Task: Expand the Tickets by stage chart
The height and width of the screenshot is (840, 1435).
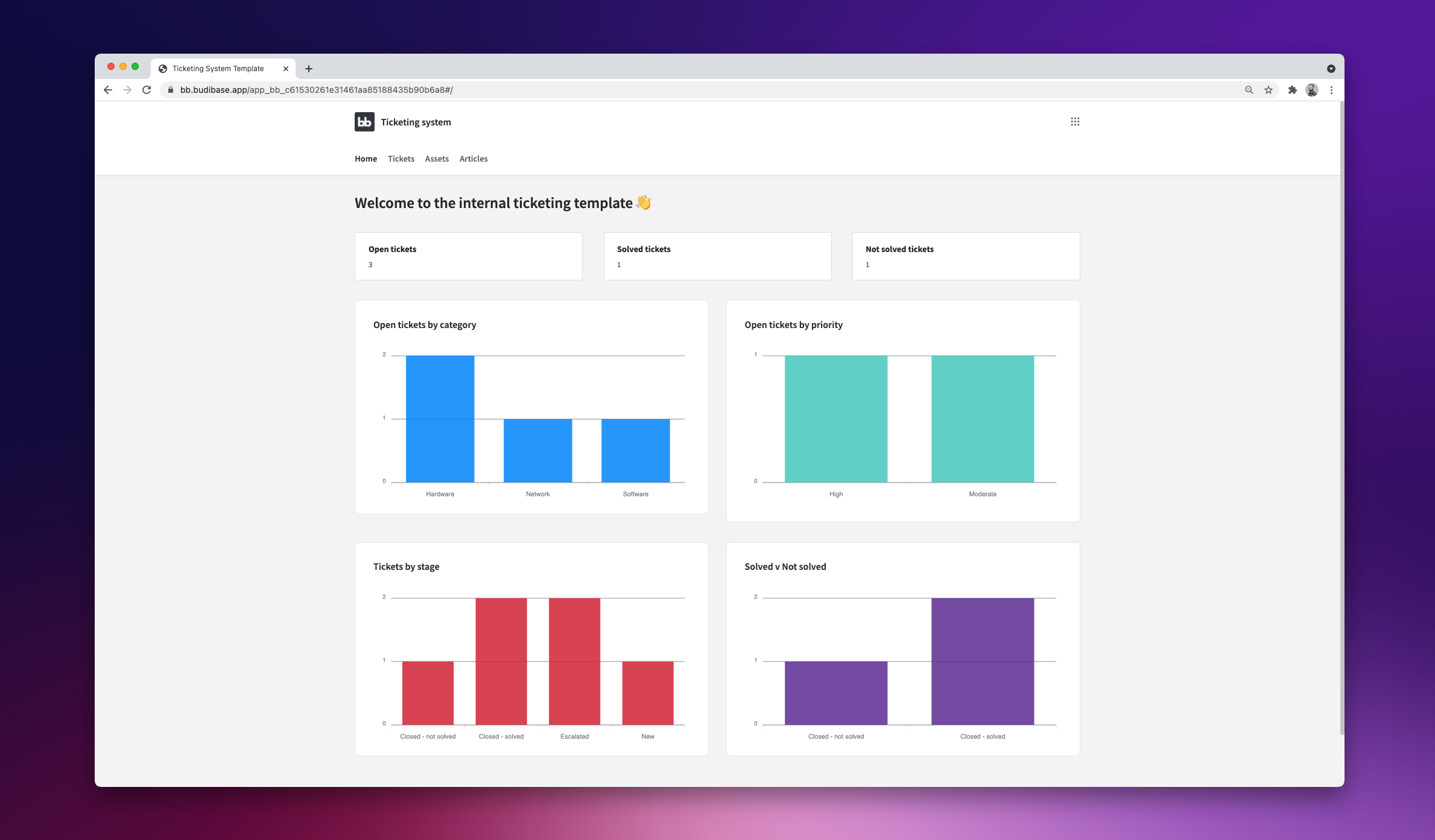Action: (x=406, y=566)
